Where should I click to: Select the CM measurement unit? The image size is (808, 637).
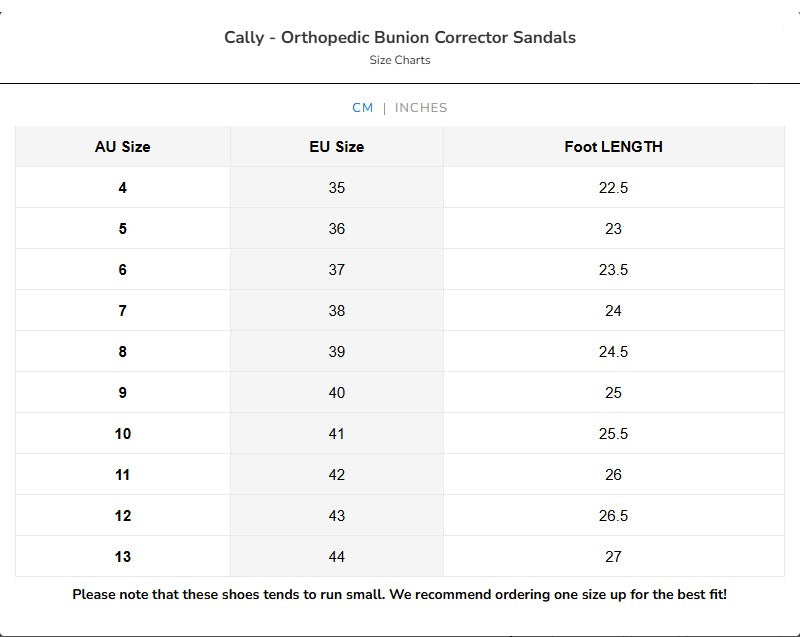pyautogui.click(x=361, y=107)
